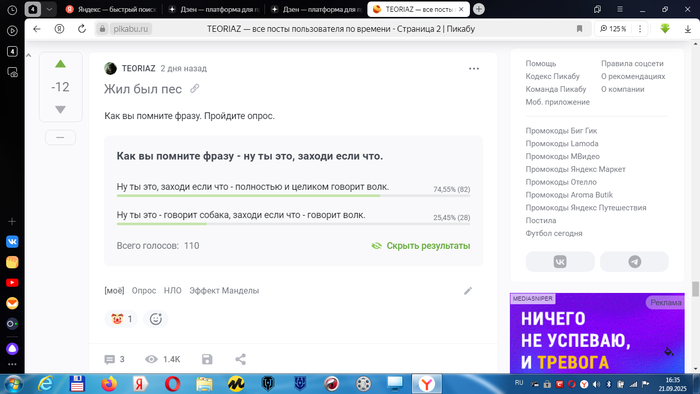The height and width of the screenshot is (394, 700).
Task: Open TEORIAZ user avatar
Action: click(x=110, y=68)
